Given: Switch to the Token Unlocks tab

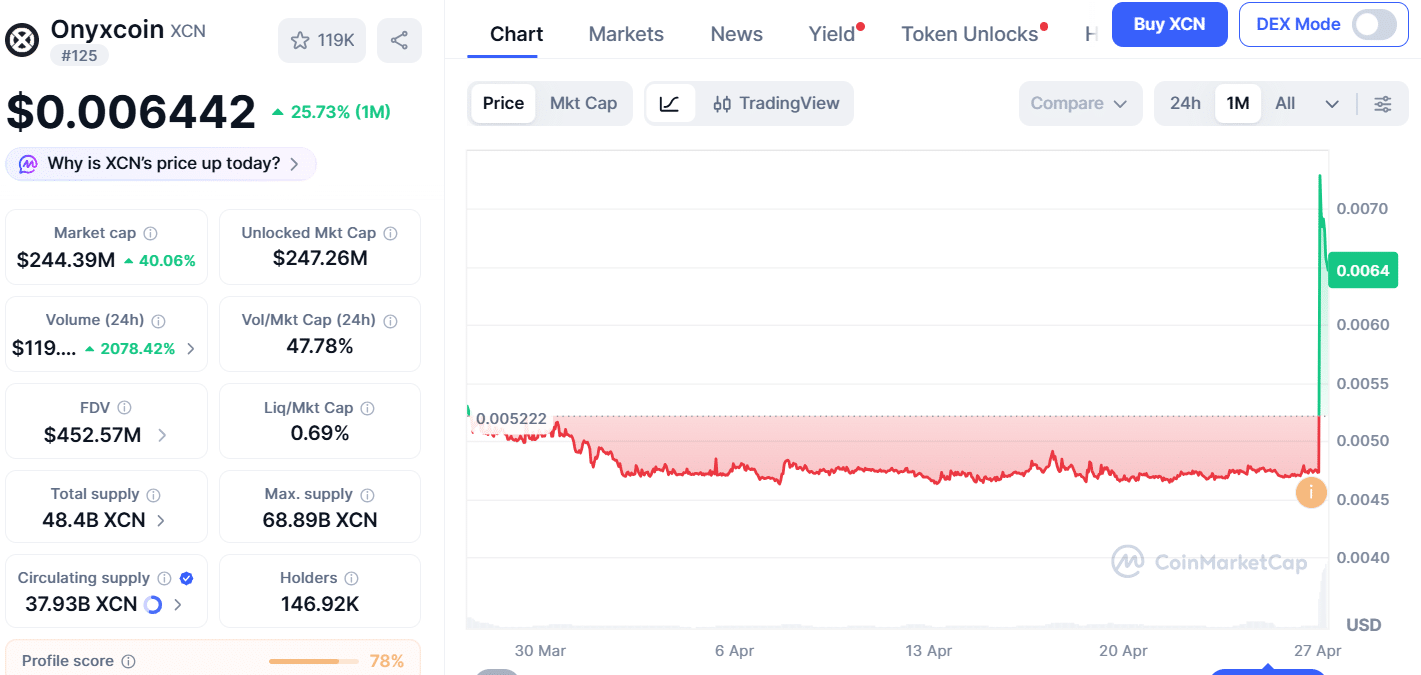Looking at the screenshot, I should click(970, 34).
